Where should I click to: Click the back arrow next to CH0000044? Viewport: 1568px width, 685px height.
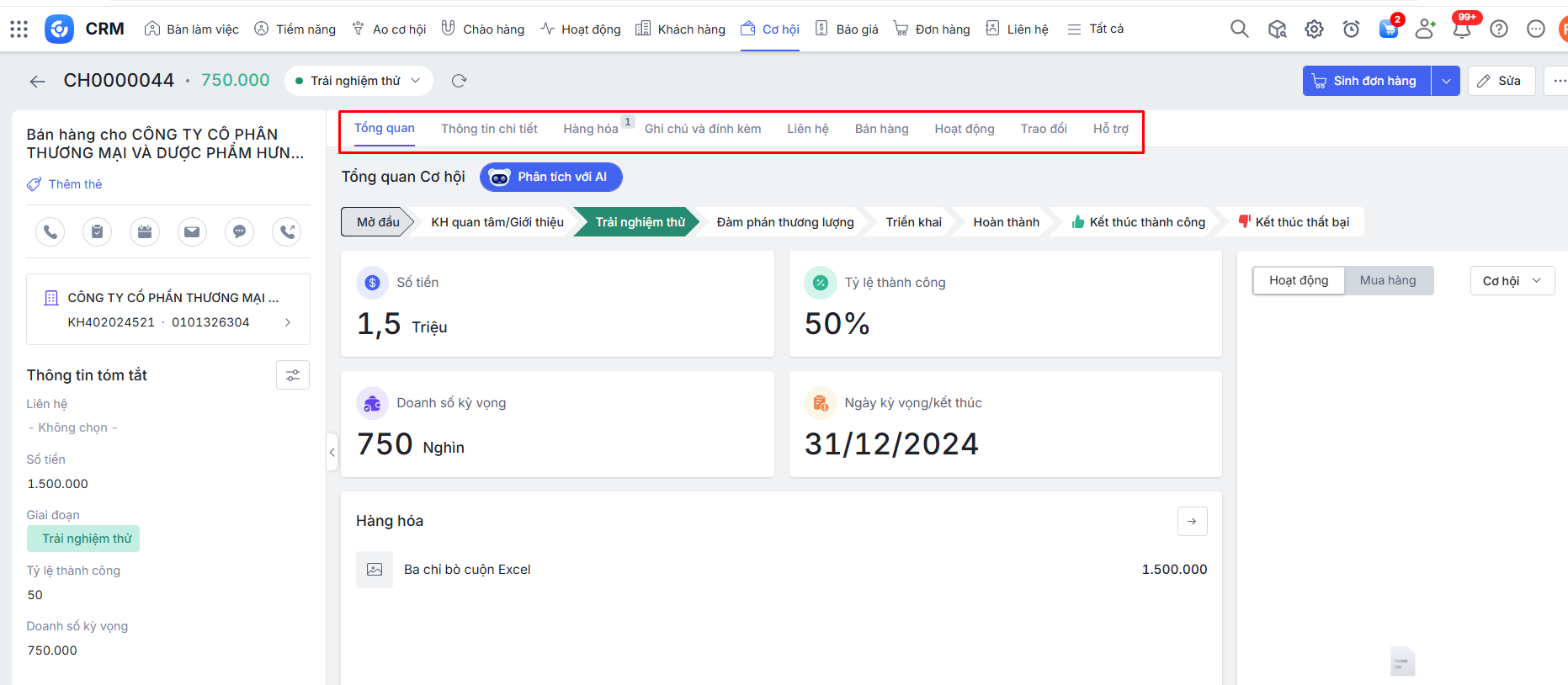pyautogui.click(x=37, y=81)
